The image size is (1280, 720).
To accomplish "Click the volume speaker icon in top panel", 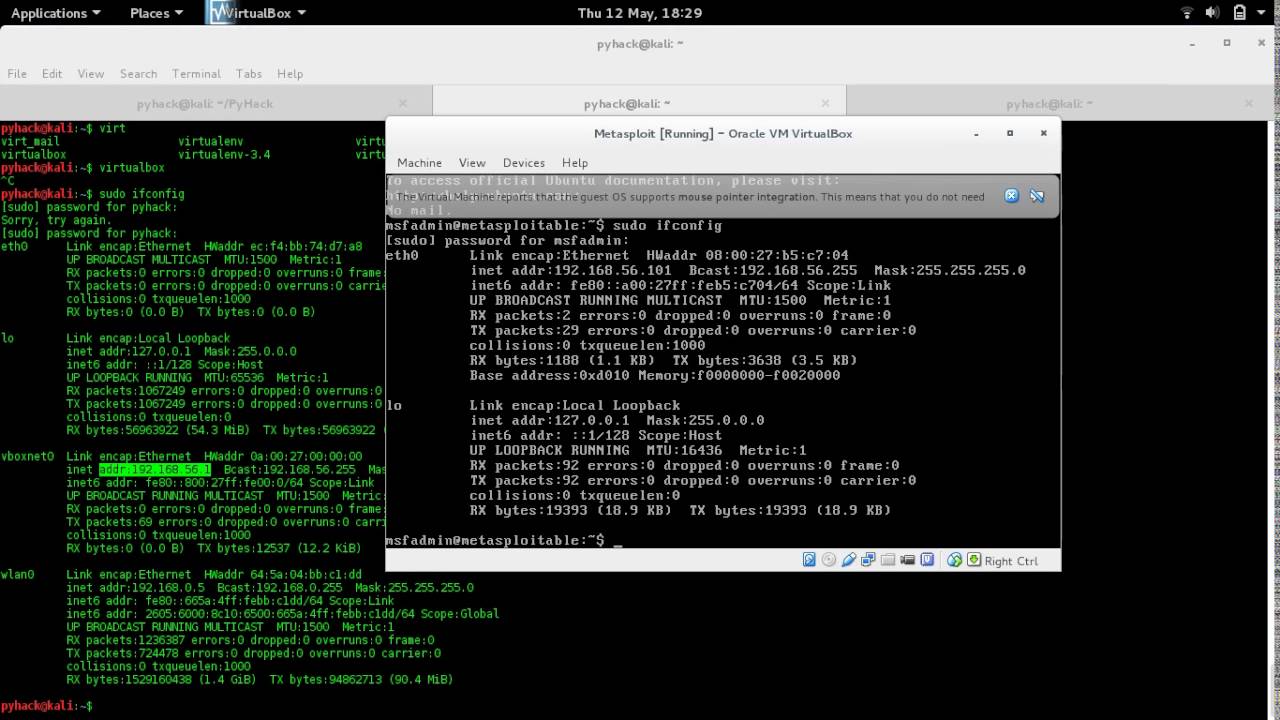I will [x=1212, y=13].
